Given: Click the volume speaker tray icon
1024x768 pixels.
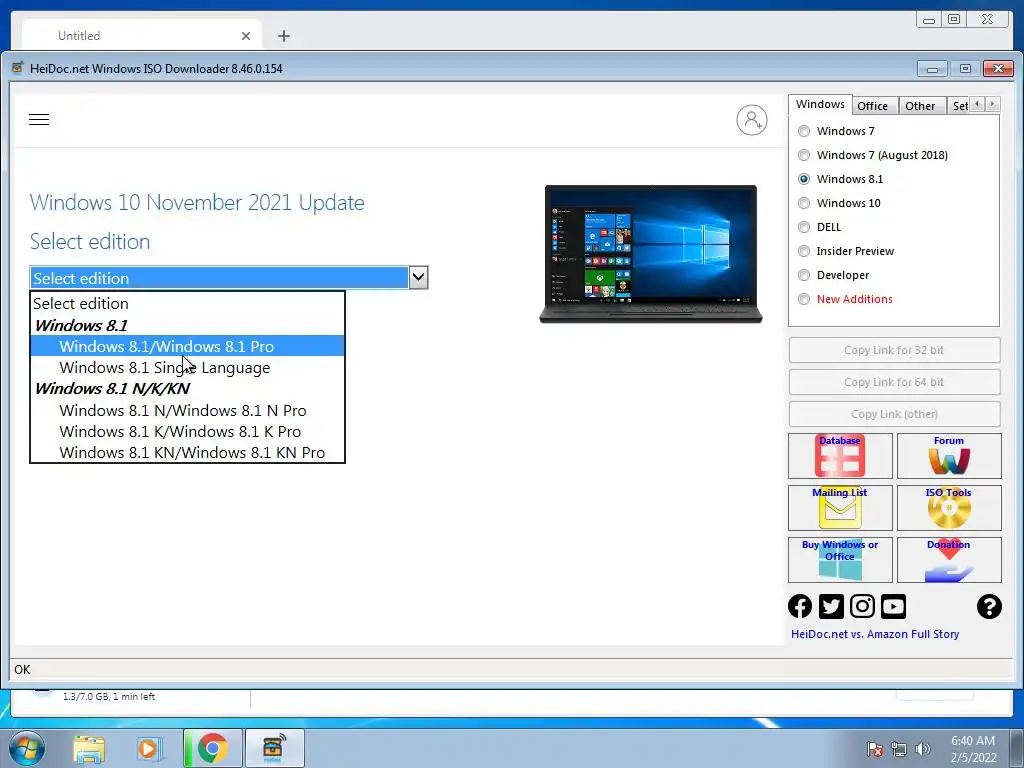Looking at the screenshot, I should point(923,749).
